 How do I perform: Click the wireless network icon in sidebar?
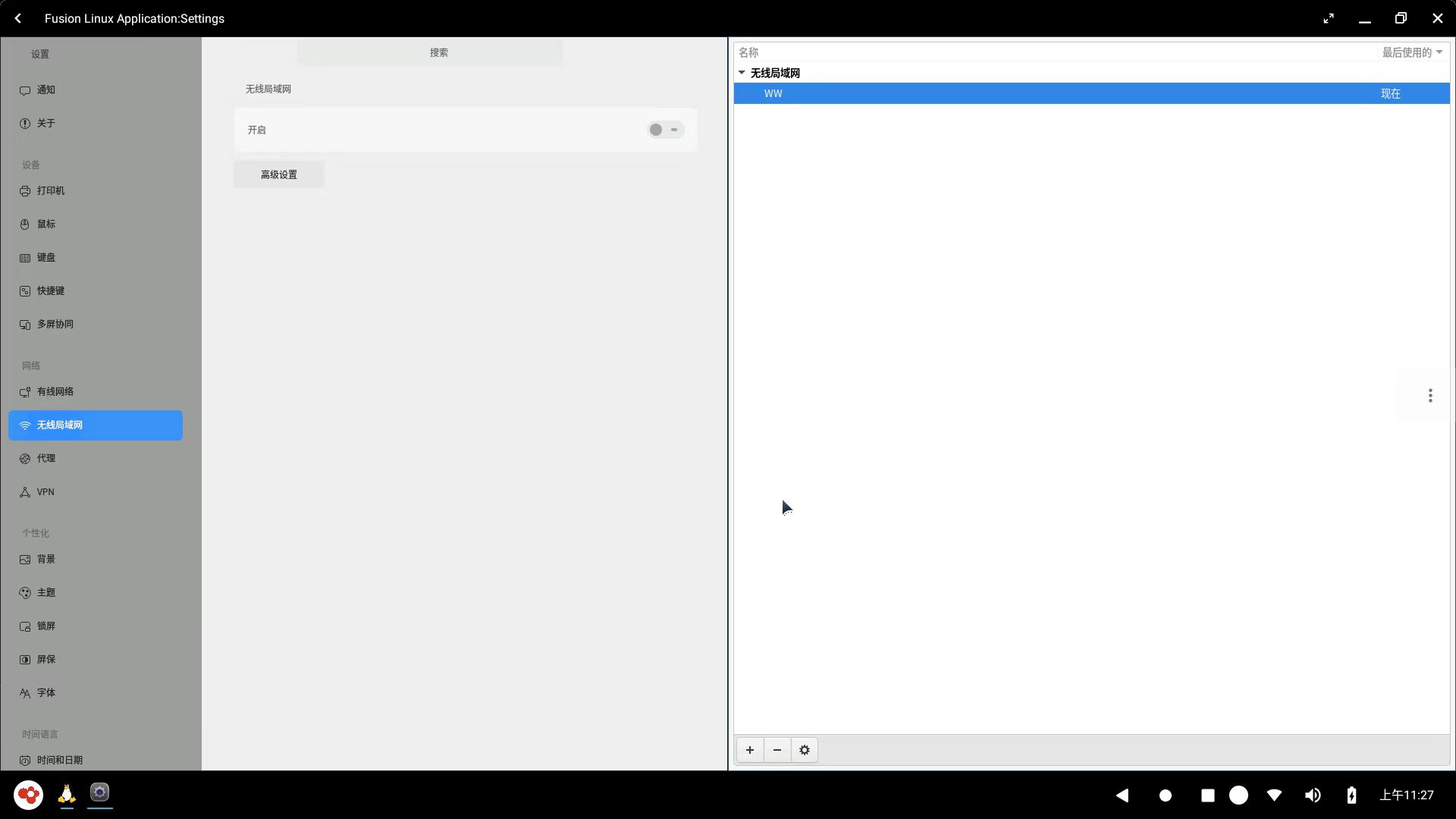[x=25, y=425]
